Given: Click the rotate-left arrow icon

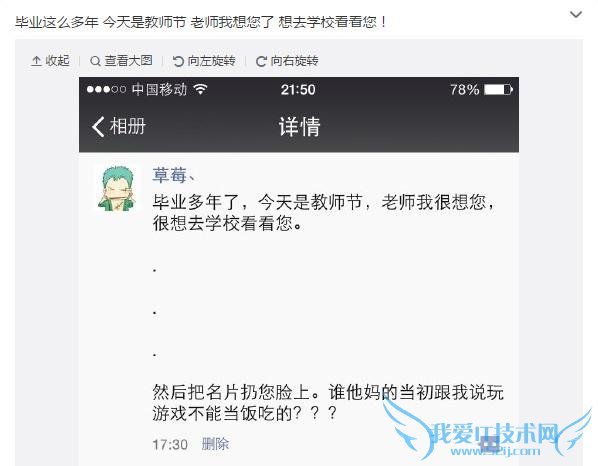Looking at the screenshot, I should click(178, 61).
